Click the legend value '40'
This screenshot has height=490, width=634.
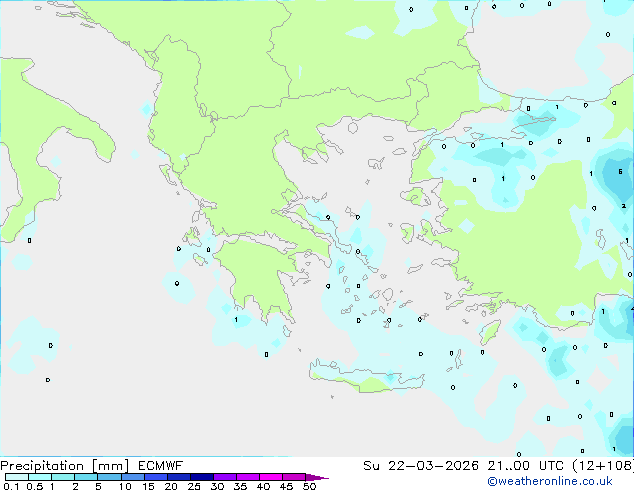(x=263, y=486)
